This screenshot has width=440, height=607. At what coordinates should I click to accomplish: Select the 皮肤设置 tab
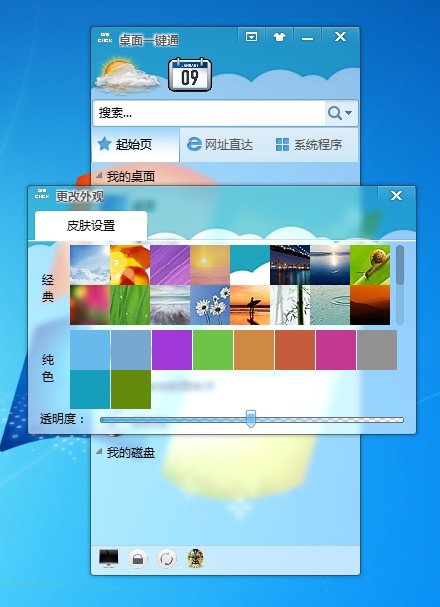91,226
